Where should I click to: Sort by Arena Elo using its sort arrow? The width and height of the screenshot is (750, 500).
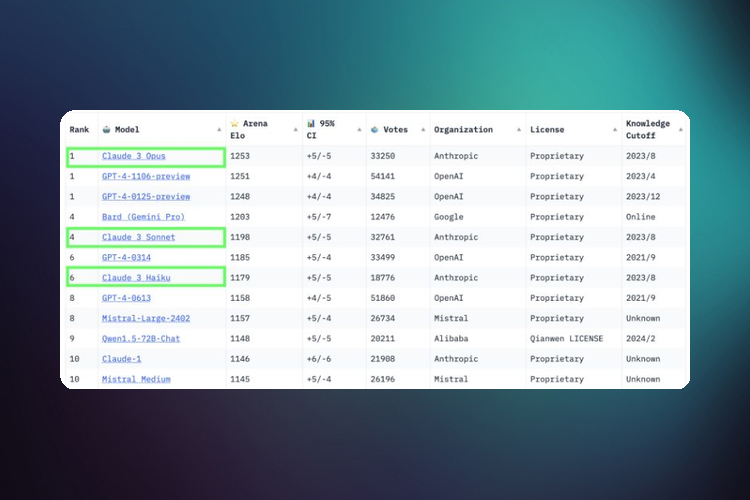pyautogui.click(x=296, y=130)
